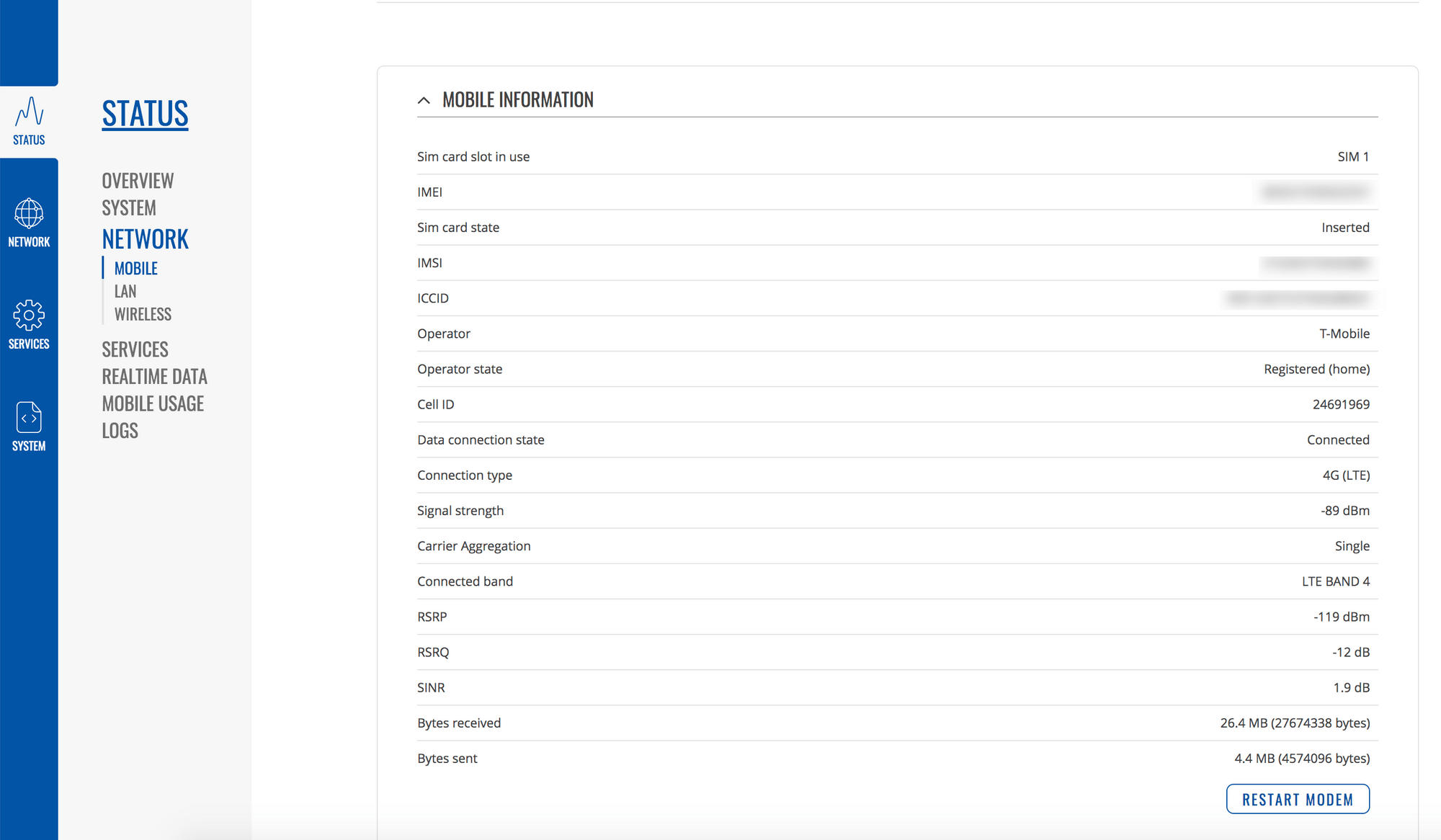Click the blurred IMEI value
The height and width of the screenshot is (840, 1441).
1316,192
